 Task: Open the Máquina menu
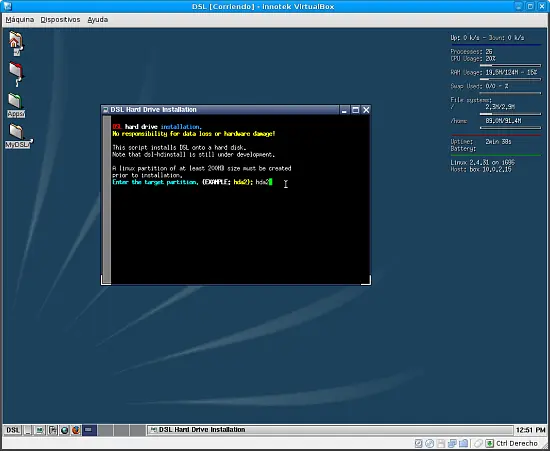(x=20, y=20)
